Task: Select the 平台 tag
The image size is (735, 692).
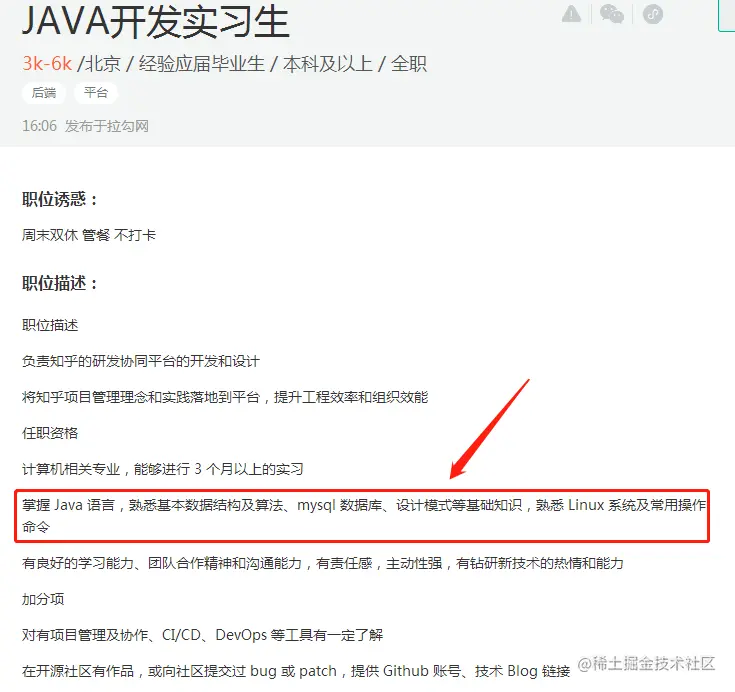Action: [96, 93]
